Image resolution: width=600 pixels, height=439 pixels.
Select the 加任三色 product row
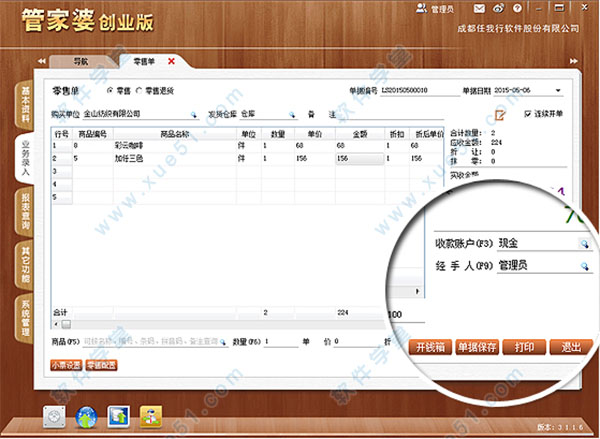[x=248, y=159]
